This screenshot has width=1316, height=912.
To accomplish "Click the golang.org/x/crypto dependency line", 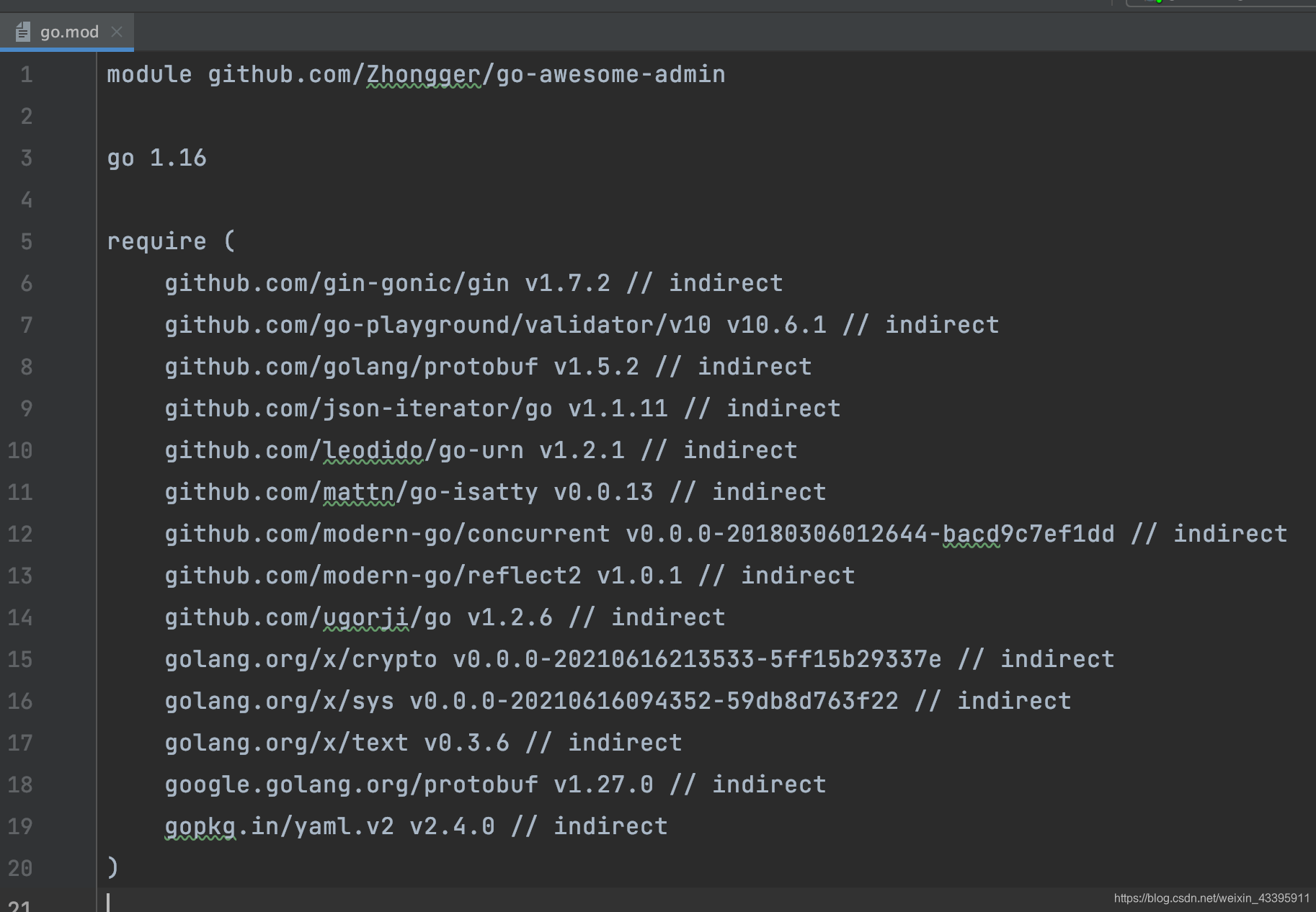I will coord(640,659).
